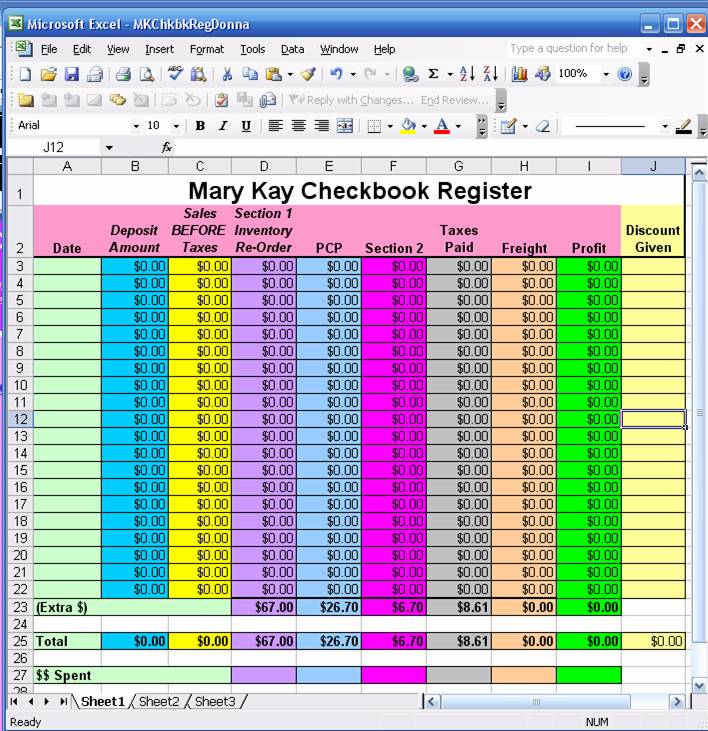Click the Line Color pencil button
Viewport: 708px width, 731px height.
click(x=684, y=126)
